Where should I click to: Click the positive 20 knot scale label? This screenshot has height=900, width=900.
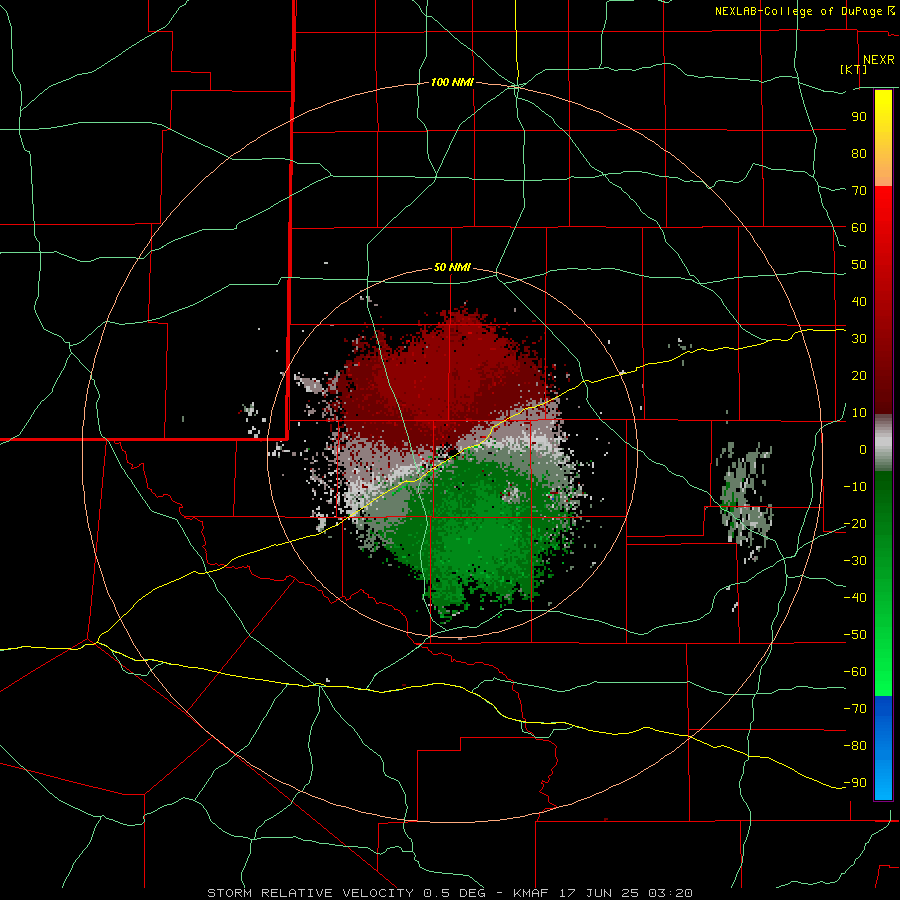859,375
